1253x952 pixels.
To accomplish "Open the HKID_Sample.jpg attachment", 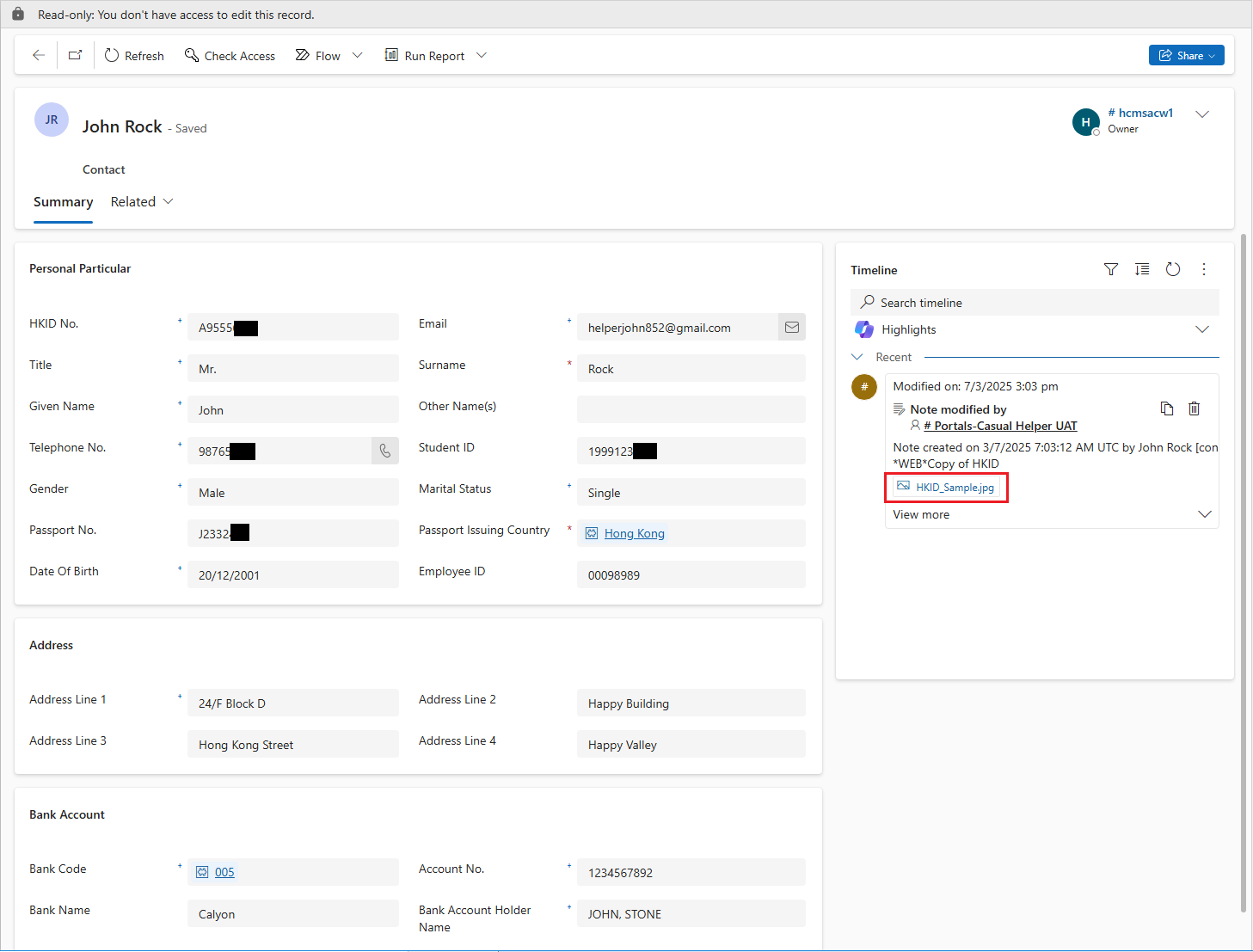I will 954,488.
